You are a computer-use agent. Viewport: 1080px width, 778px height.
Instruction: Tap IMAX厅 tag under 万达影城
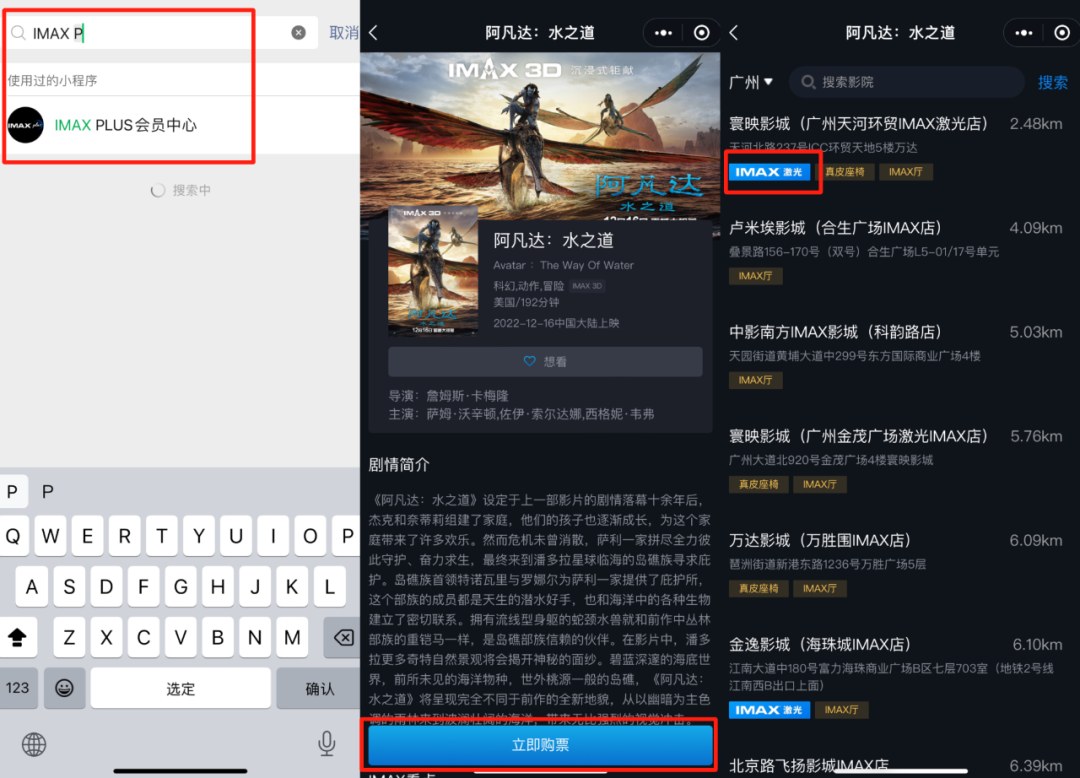820,588
